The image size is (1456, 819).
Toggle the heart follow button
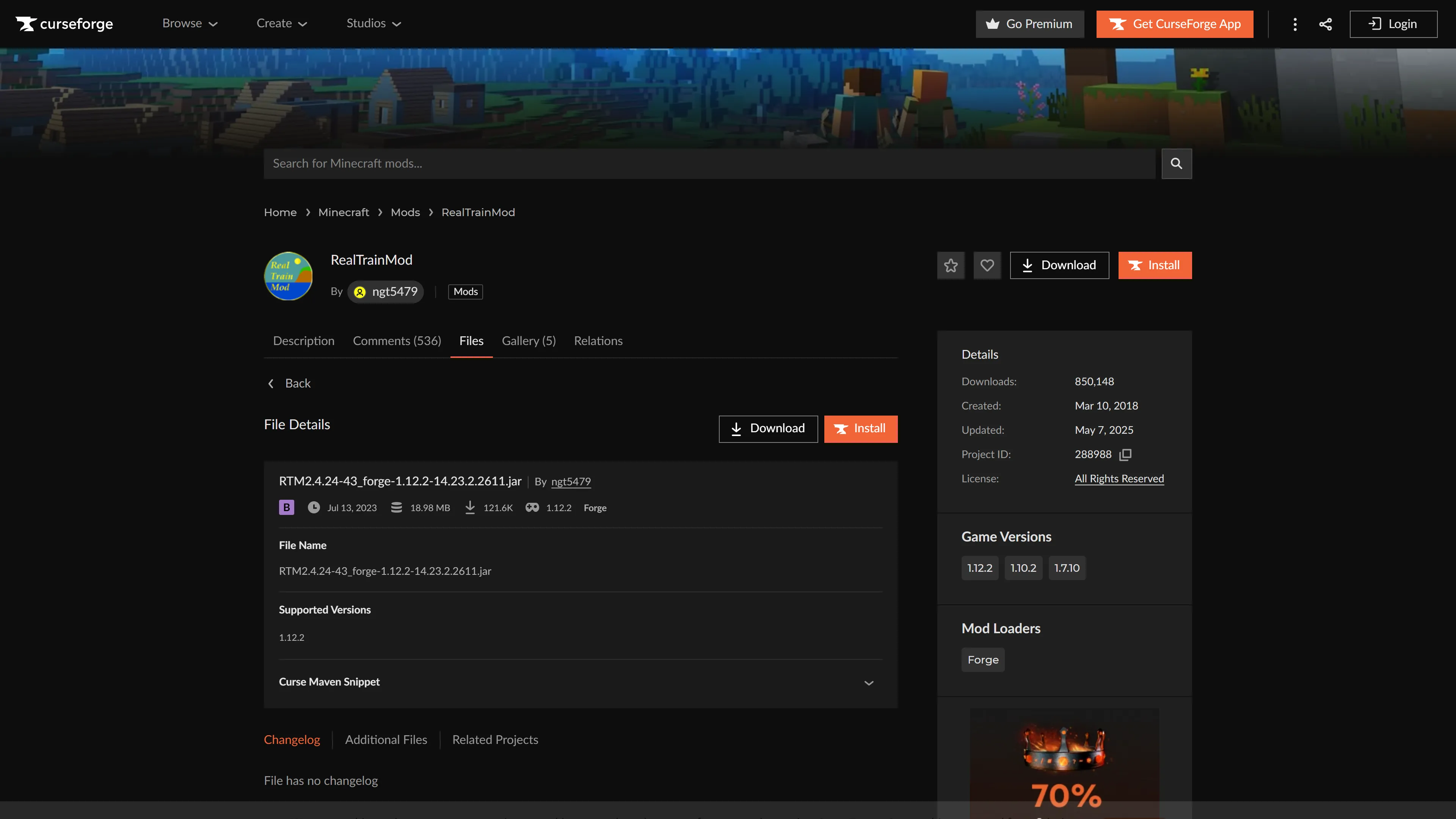pos(987,265)
